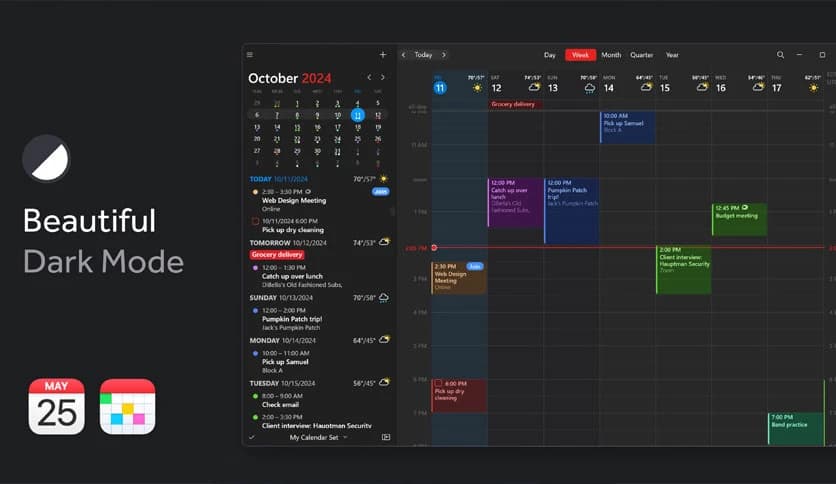Click rain weather icon on SUNDAY row
836x484 pixels.
click(x=384, y=297)
